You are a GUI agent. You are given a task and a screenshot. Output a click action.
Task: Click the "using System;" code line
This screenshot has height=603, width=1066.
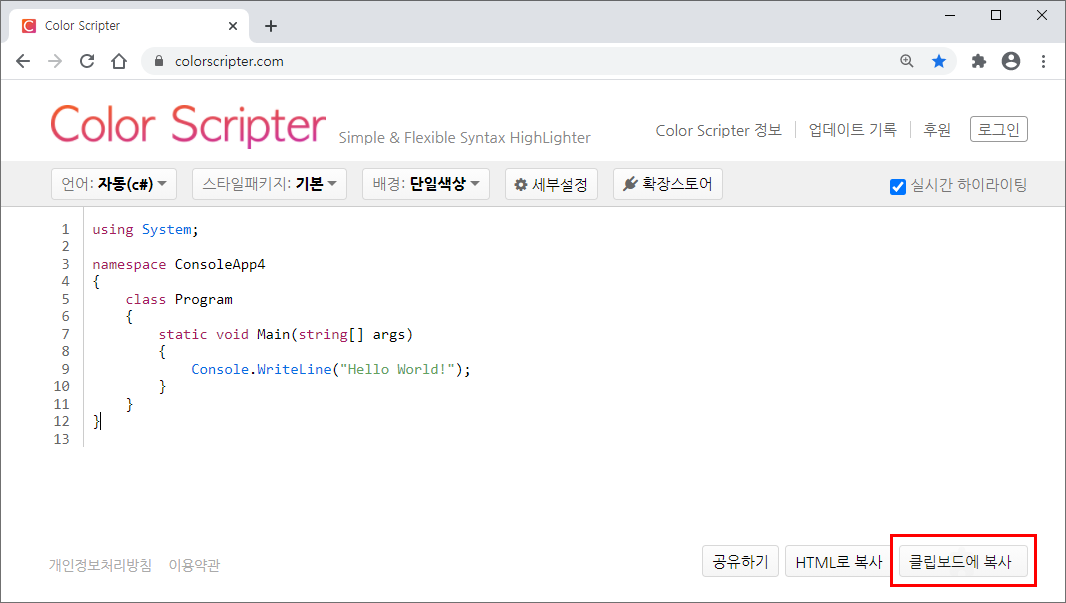click(x=145, y=230)
